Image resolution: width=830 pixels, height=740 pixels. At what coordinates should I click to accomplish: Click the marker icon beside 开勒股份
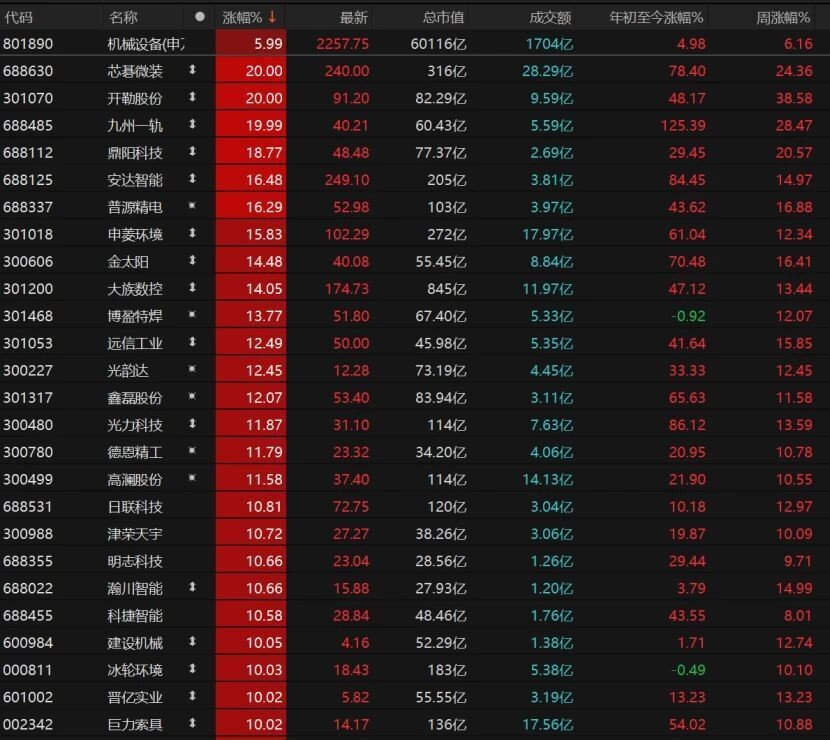[192, 97]
